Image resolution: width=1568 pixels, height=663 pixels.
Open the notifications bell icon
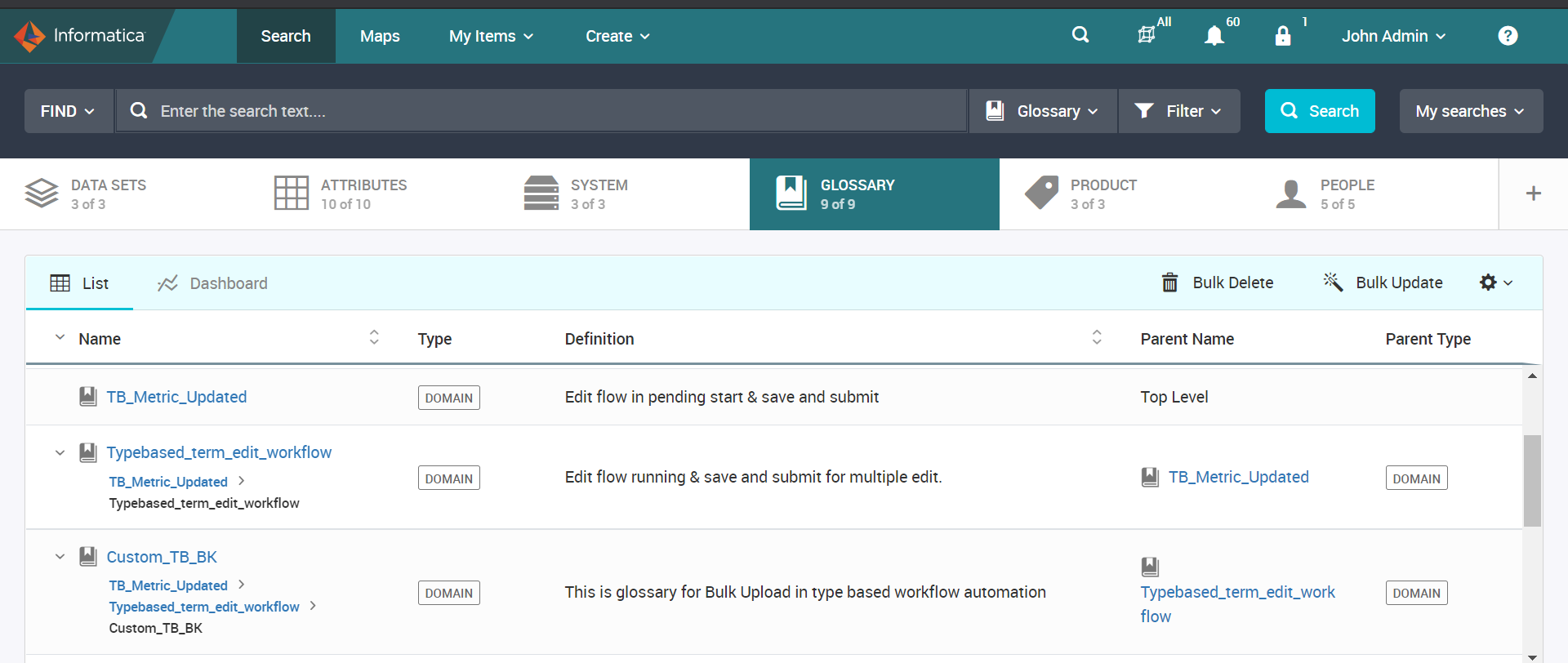coord(1214,36)
